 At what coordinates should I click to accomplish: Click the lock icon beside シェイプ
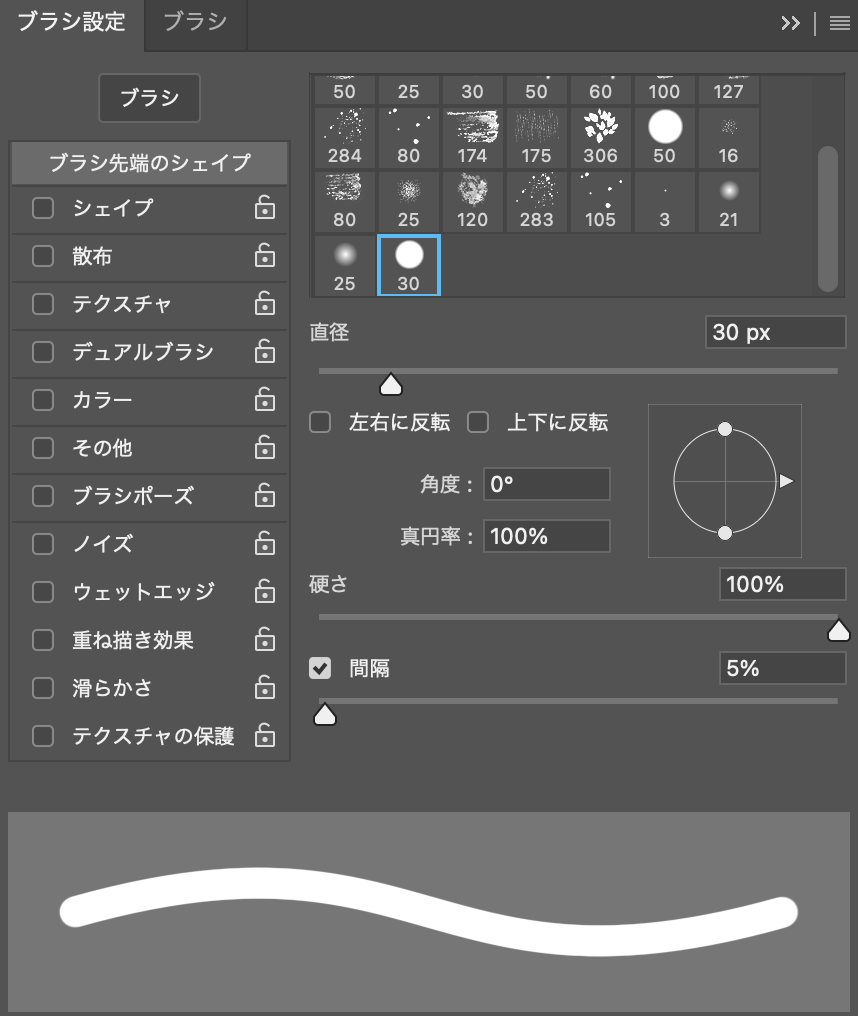[264, 208]
